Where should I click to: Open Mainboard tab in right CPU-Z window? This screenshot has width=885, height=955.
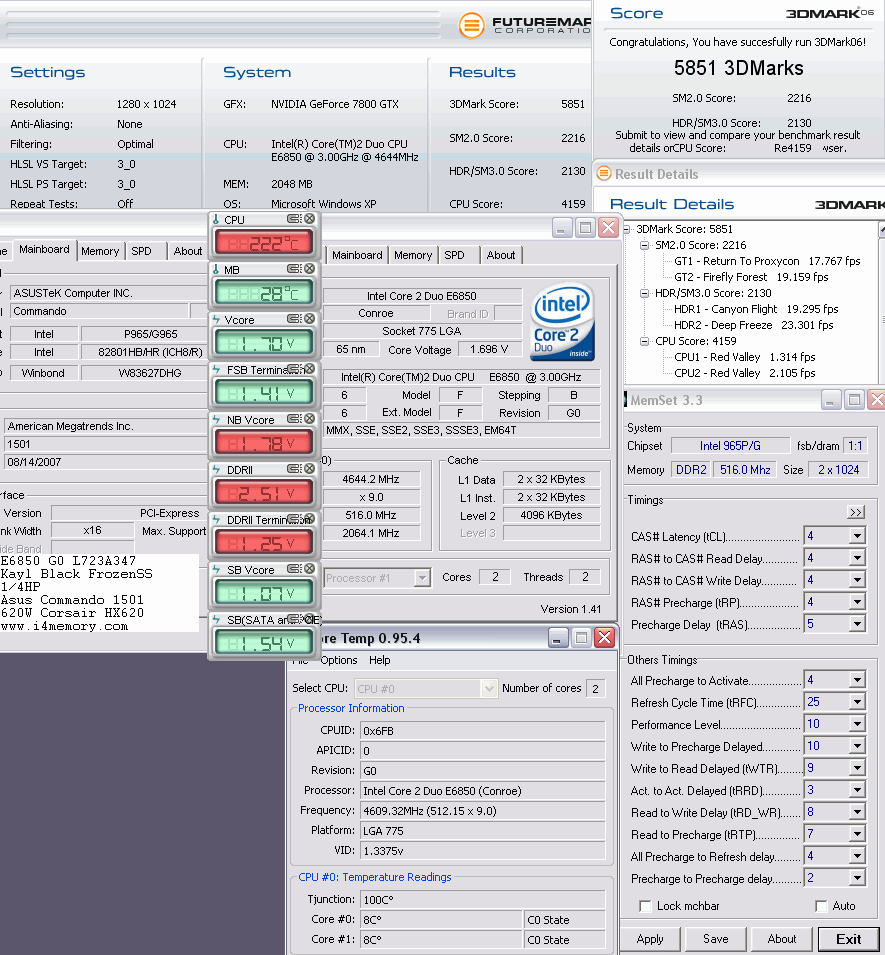pos(357,255)
